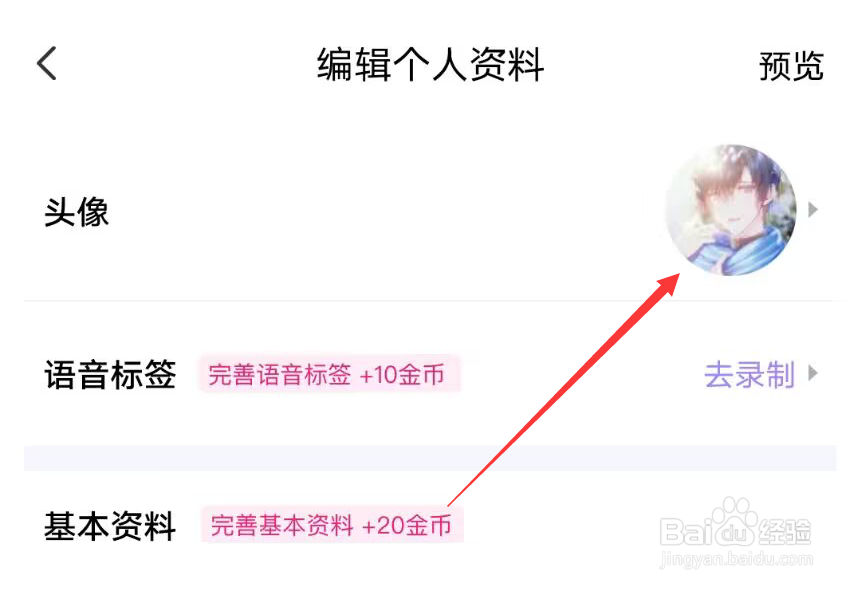Tap the 完善语音标签 +10金币 badge
Screen dimensions: 860x589
(x=329, y=375)
